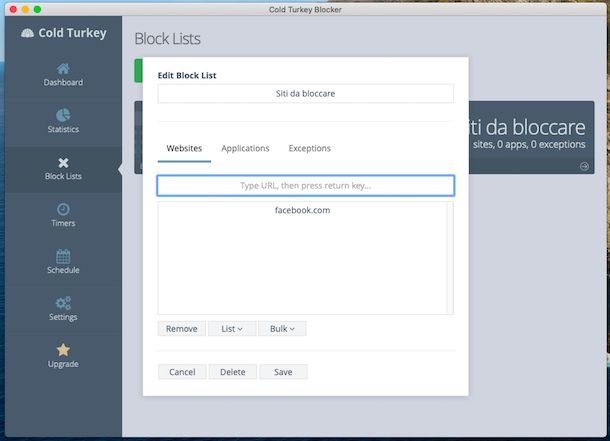Switch to the Exceptions tab
The height and width of the screenshot is (441, 610).
(310, 148)
